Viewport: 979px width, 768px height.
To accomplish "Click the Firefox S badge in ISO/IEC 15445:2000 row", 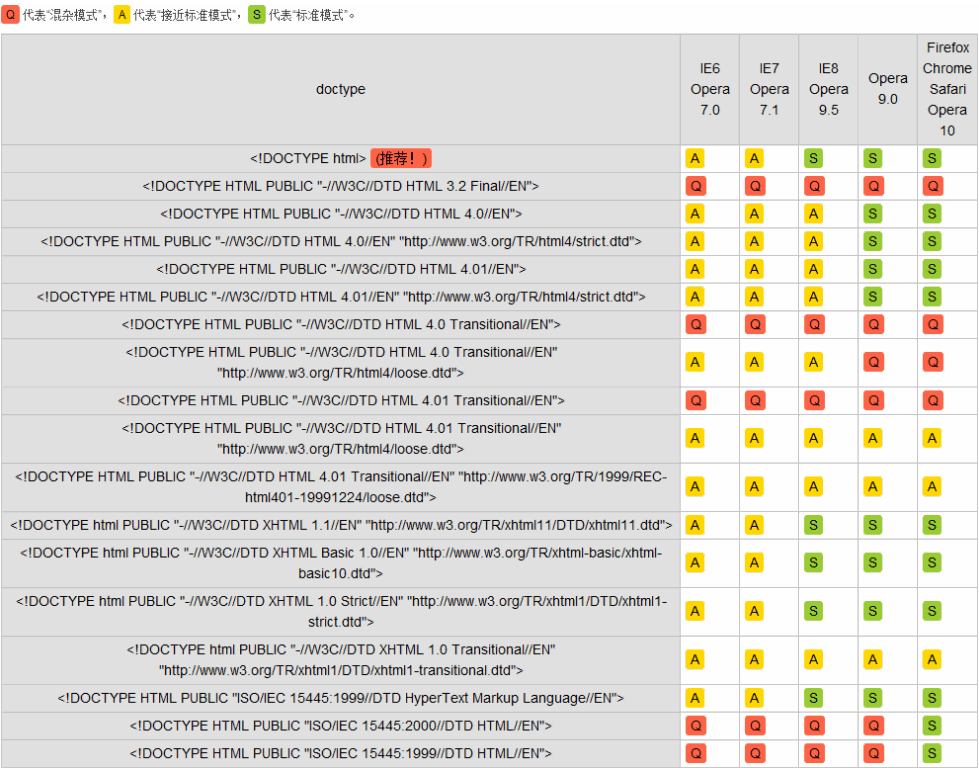I will coord(932,726).
